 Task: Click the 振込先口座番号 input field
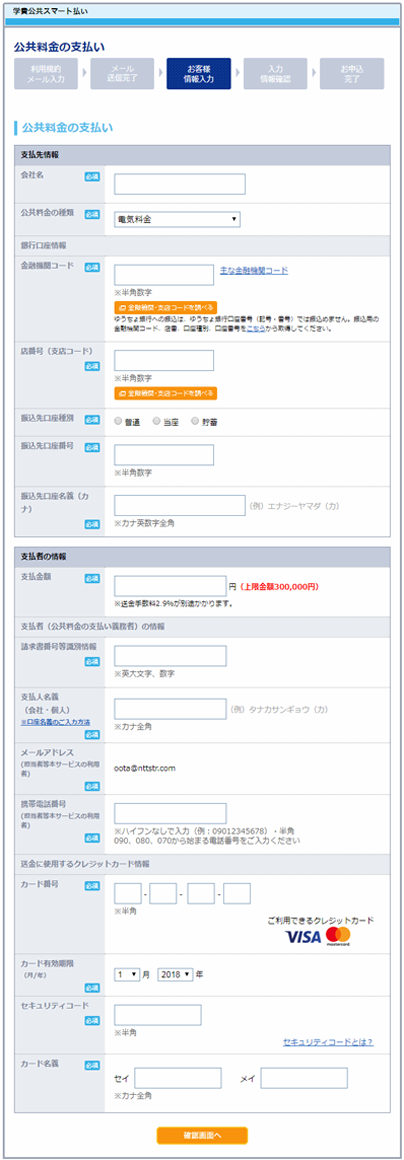pyautogui.click(x=164, y=455)
